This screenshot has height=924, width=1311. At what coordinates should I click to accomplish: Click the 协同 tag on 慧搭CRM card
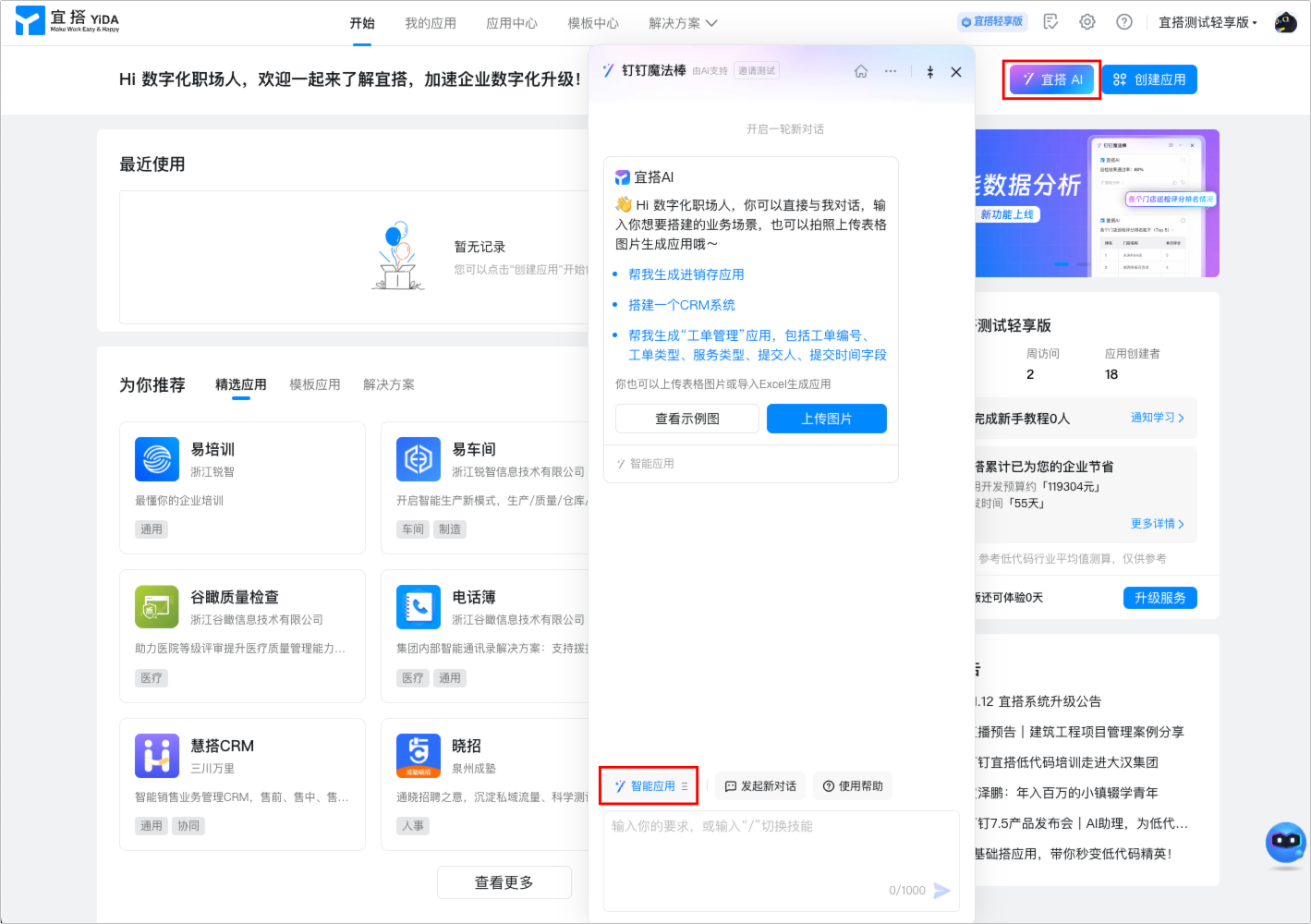click(x=188, y=826)
